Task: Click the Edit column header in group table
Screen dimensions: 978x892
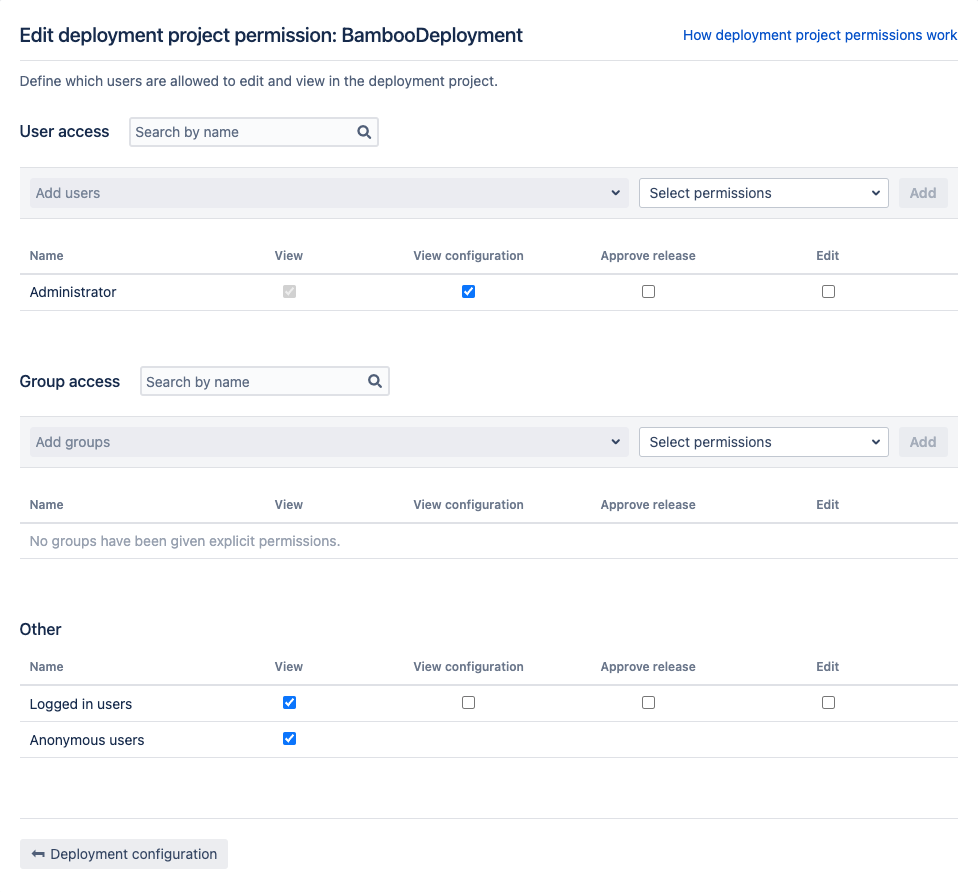Action: pos(828,505)
